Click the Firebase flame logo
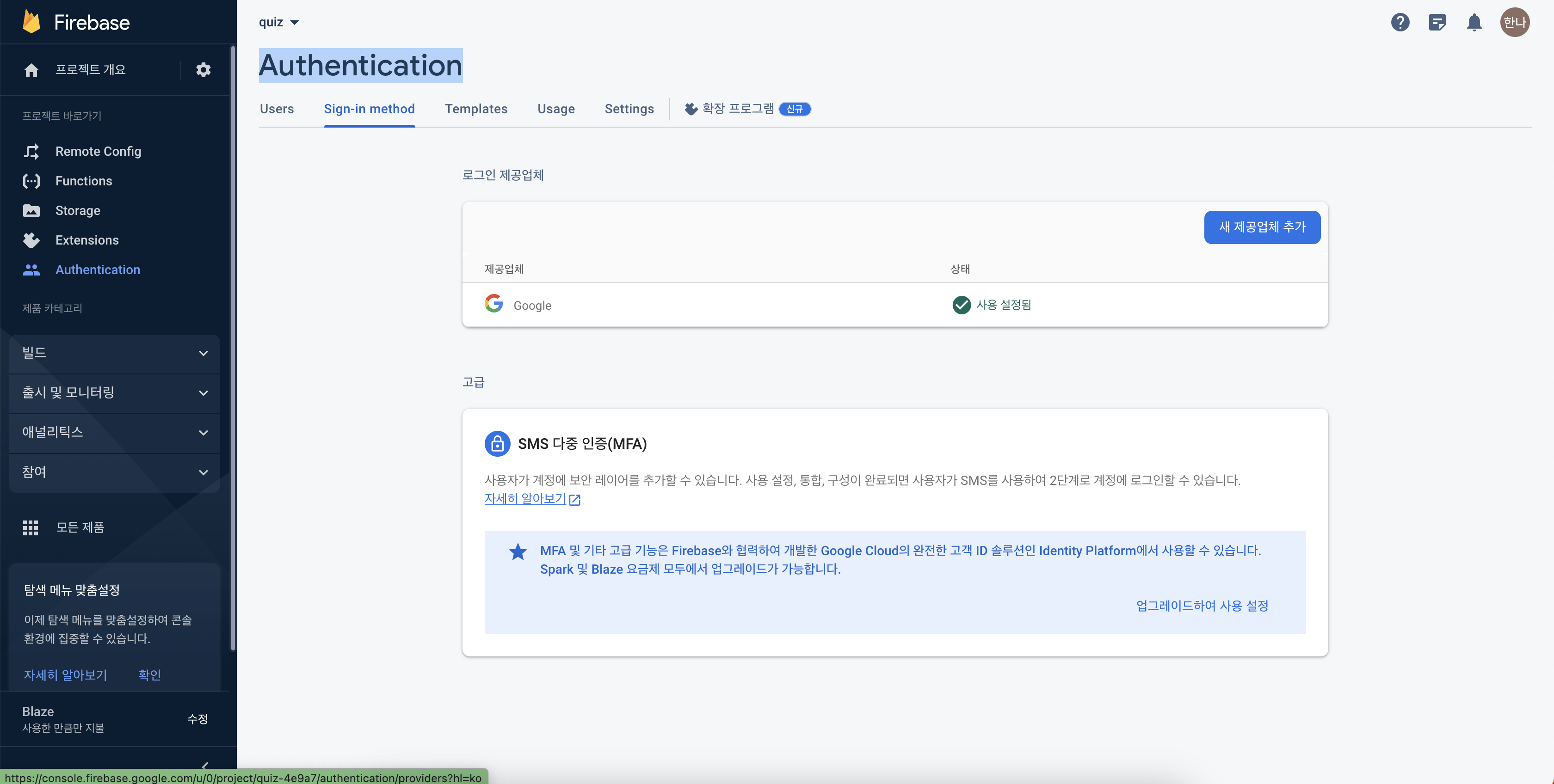The height and width of the screenshot is (784, 1554). [31, 22]
